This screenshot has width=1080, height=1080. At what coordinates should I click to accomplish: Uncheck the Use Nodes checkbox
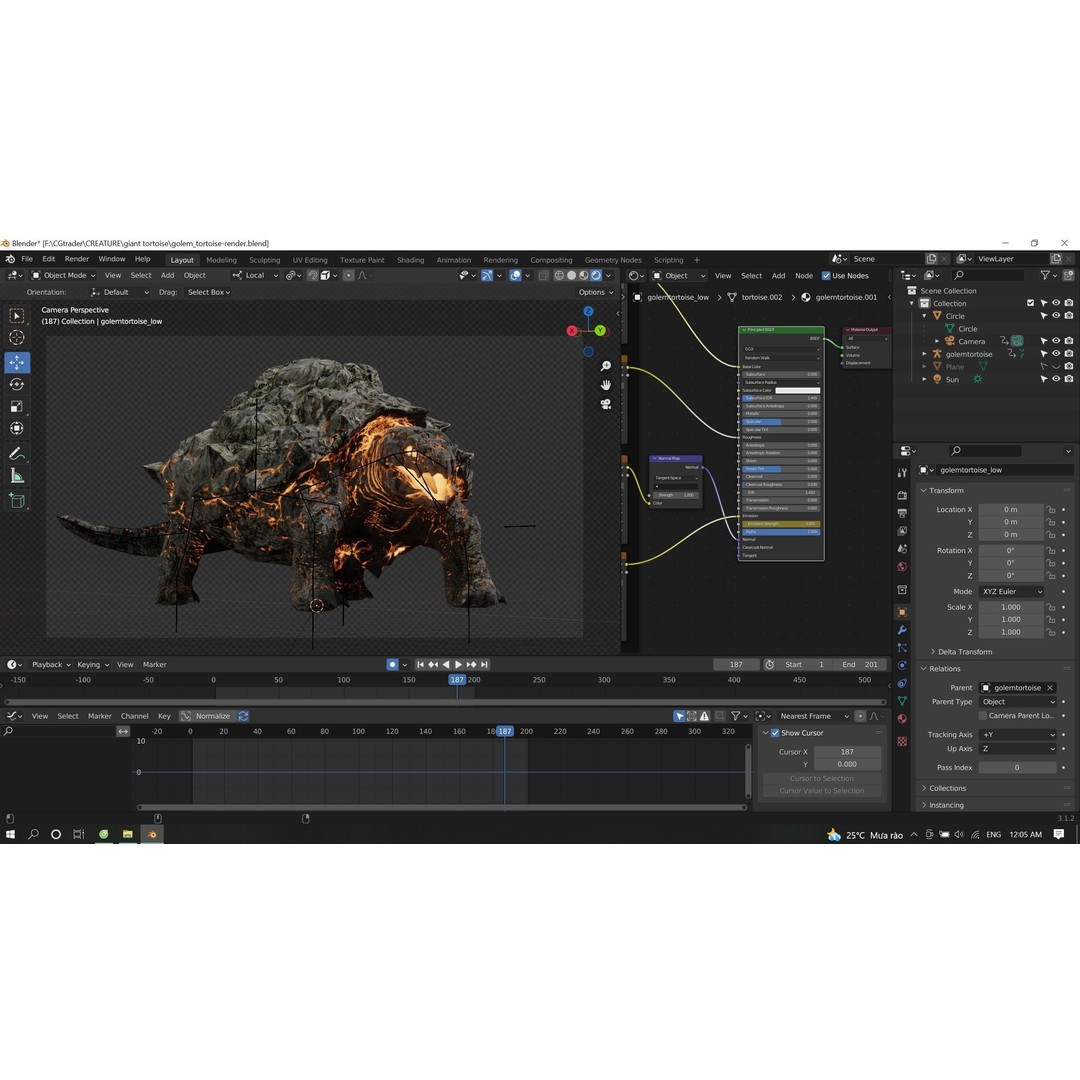coord(826,276)
